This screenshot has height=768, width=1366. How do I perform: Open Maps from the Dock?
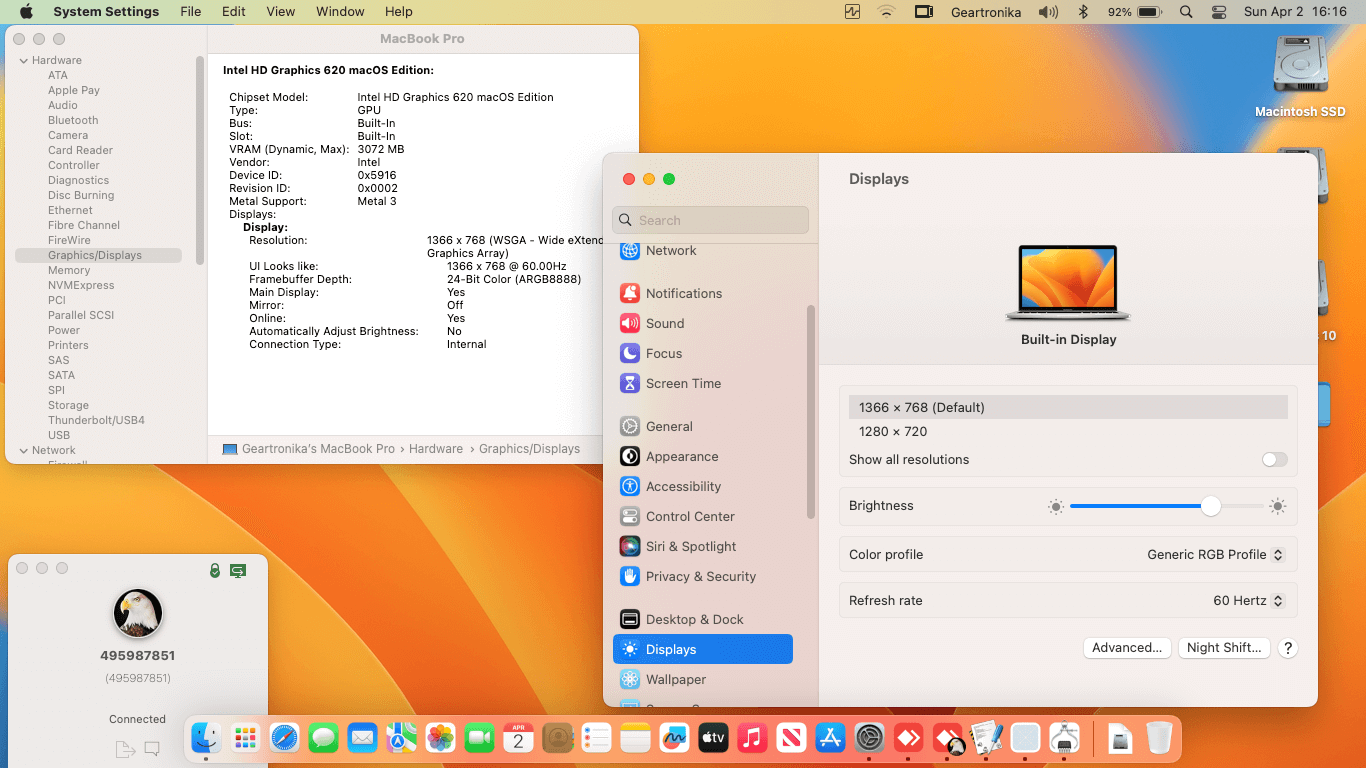(401, 738)
